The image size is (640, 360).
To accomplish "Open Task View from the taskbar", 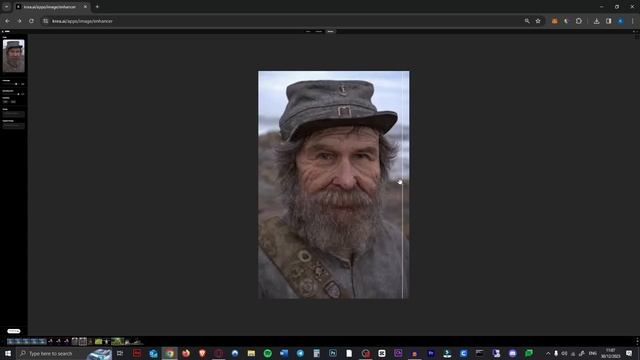I will (120, 353).
